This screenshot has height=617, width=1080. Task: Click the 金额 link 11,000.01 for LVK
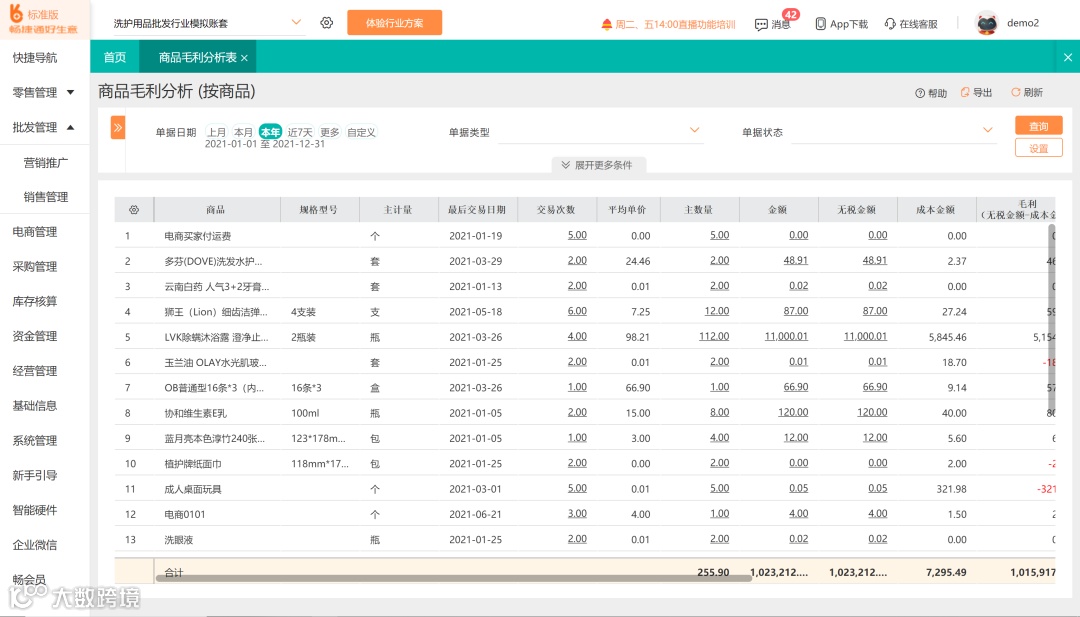786,336
